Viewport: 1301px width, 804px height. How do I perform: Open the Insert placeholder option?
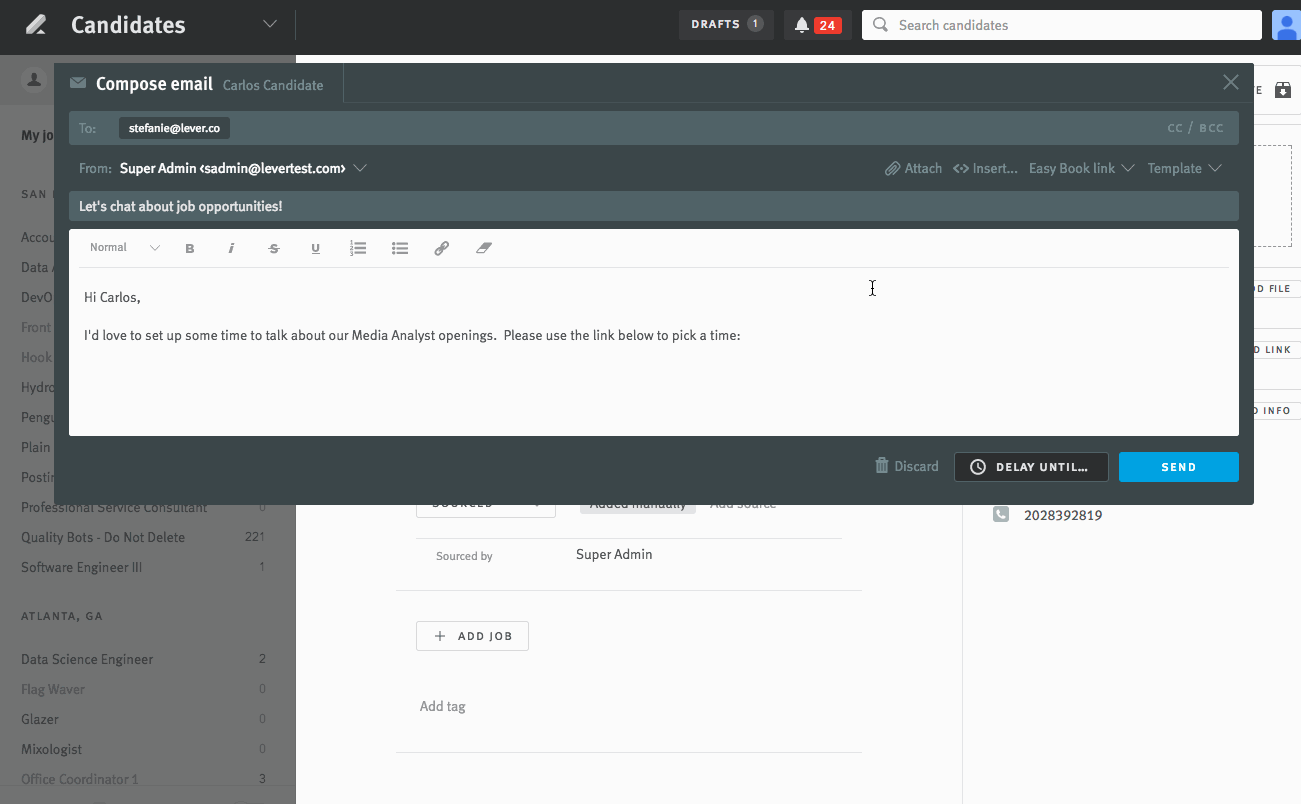click(986, 168)
